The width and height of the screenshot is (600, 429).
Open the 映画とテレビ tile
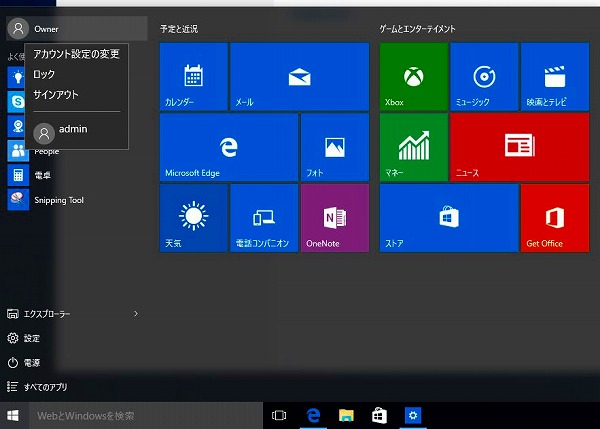pos(555,77)
